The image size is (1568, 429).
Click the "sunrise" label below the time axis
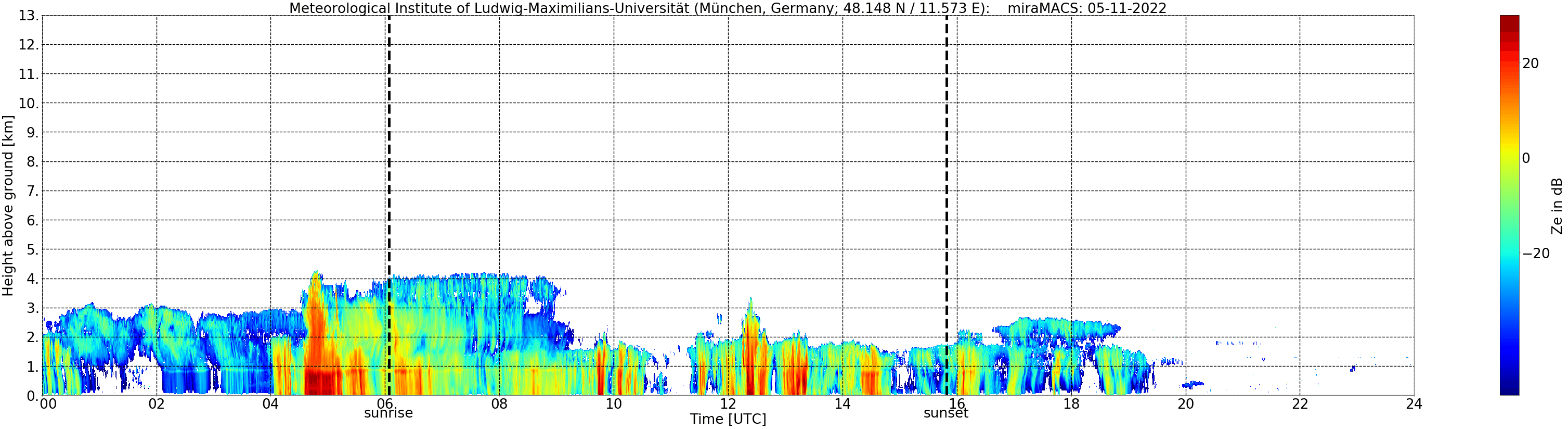388,413
